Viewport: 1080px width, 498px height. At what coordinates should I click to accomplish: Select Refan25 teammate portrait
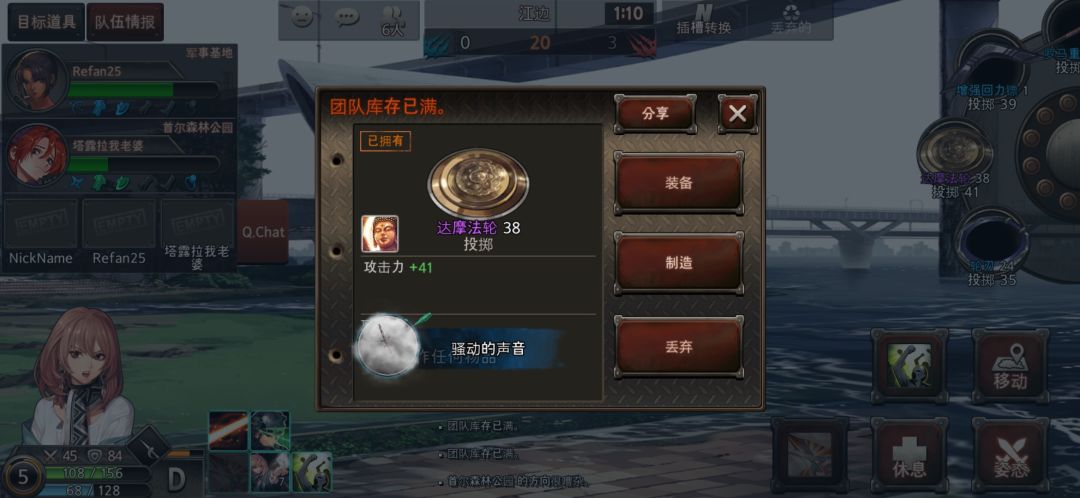coord(37,81)
